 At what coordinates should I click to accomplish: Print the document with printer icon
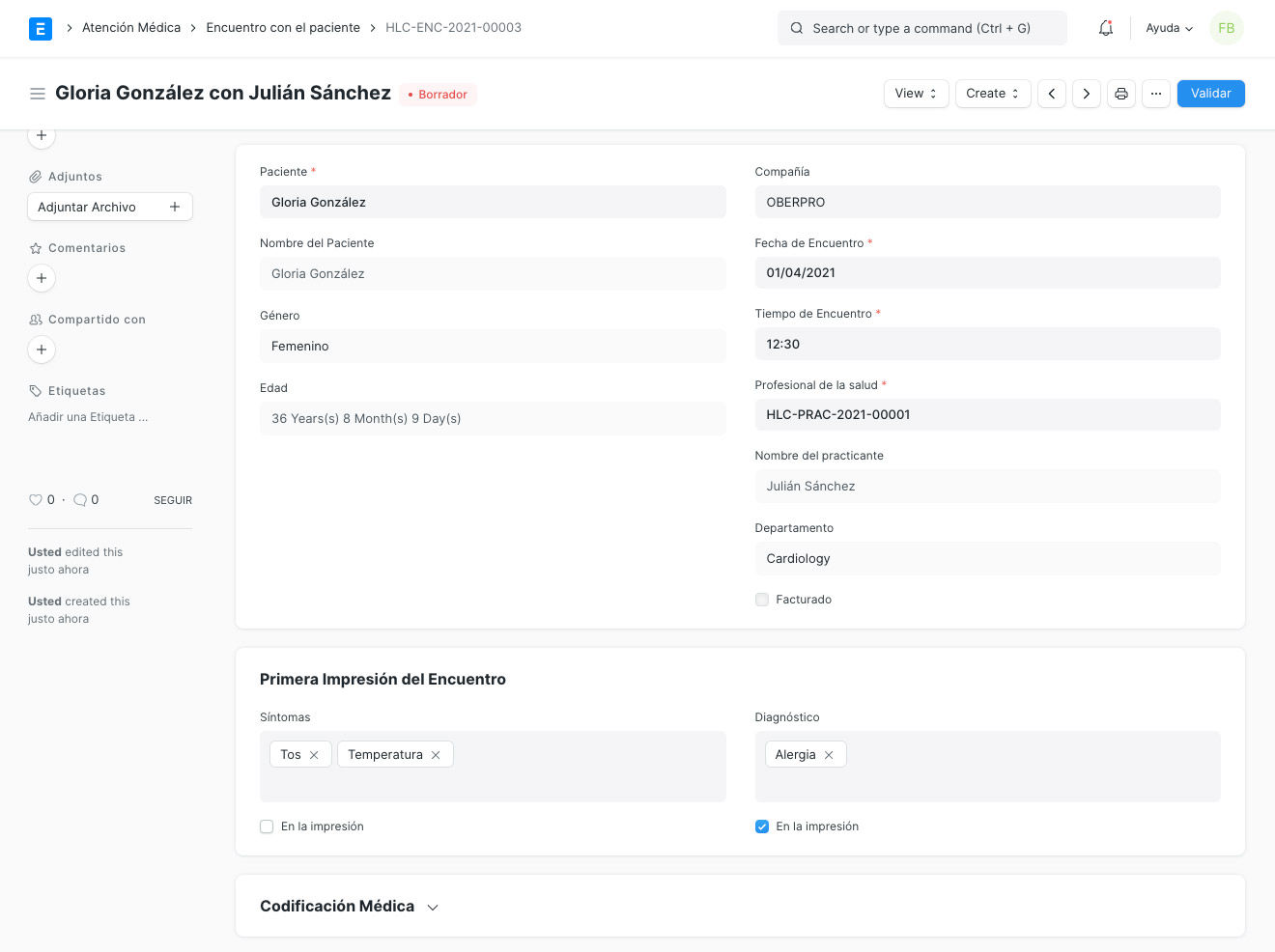tap(1121, 94)
